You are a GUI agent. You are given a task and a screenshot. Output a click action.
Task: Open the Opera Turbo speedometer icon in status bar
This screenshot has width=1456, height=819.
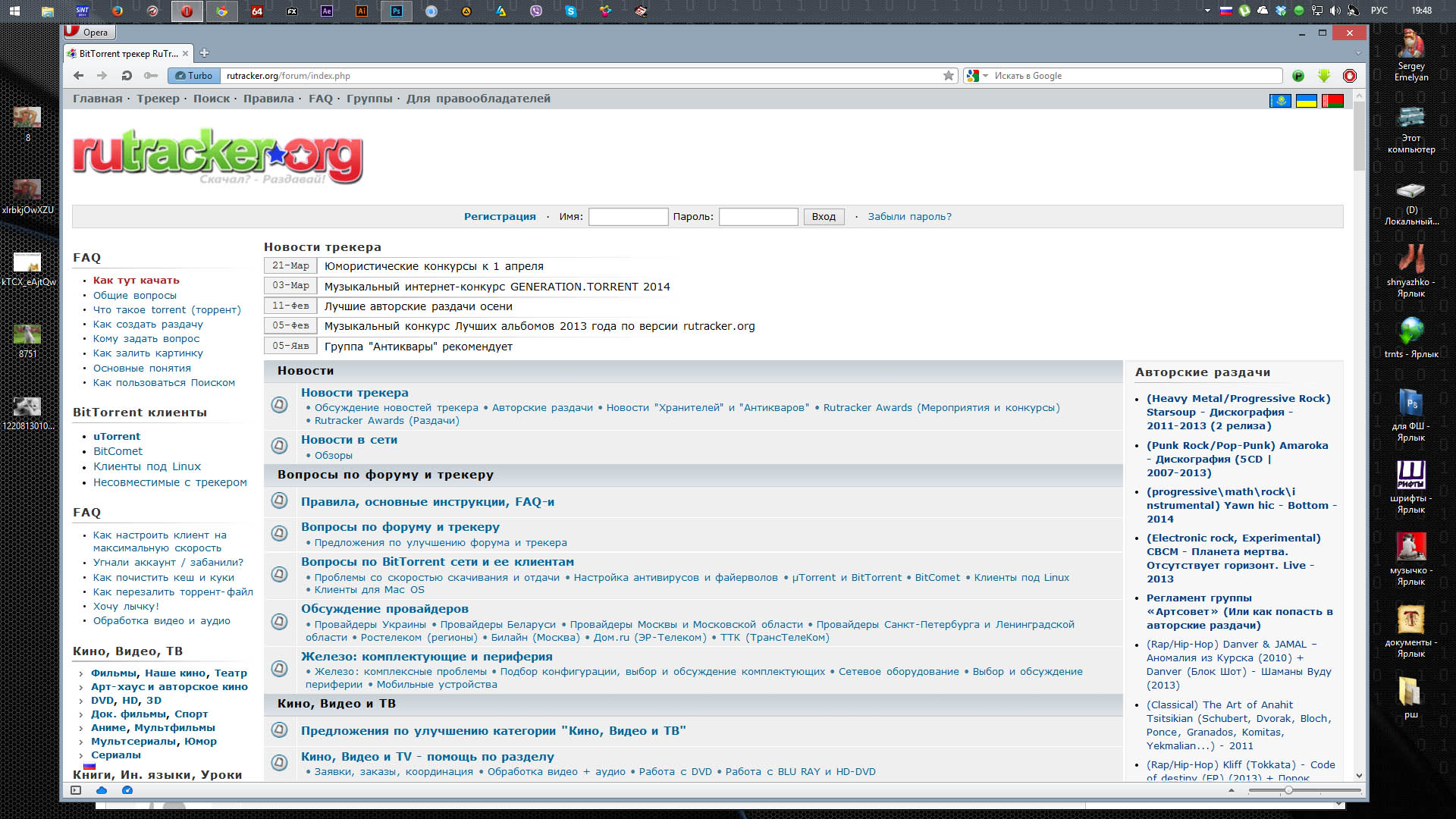[127, 790]
